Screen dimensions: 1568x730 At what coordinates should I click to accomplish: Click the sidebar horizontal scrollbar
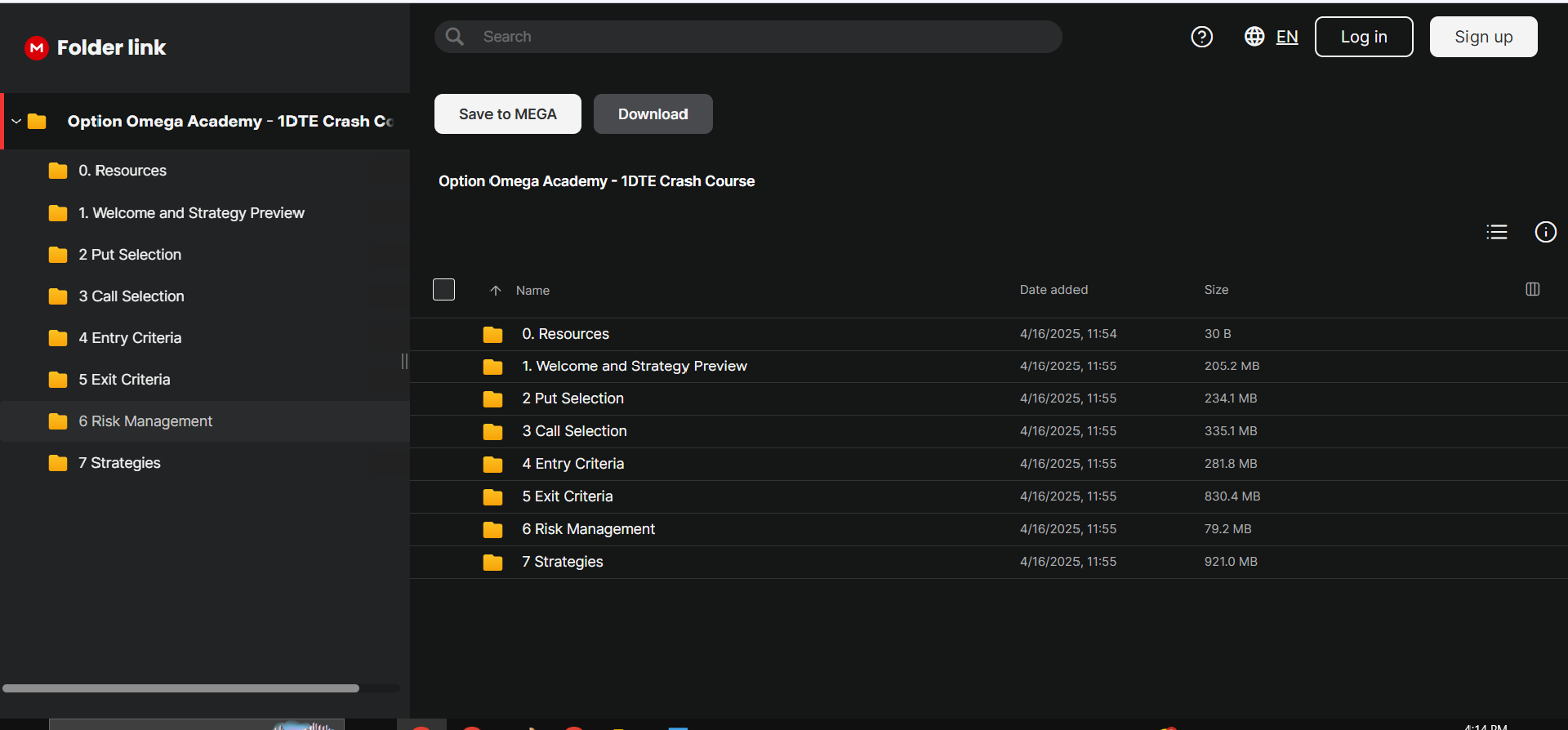pyautogui.click(x=180, y=688)
